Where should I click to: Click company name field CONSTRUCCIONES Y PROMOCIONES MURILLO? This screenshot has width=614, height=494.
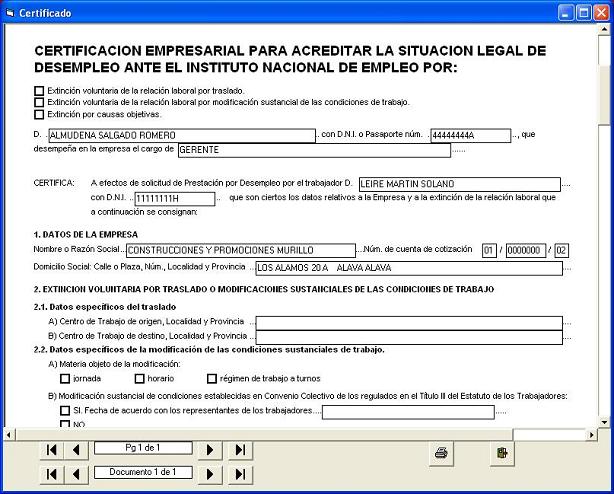(x=241, y=251)
